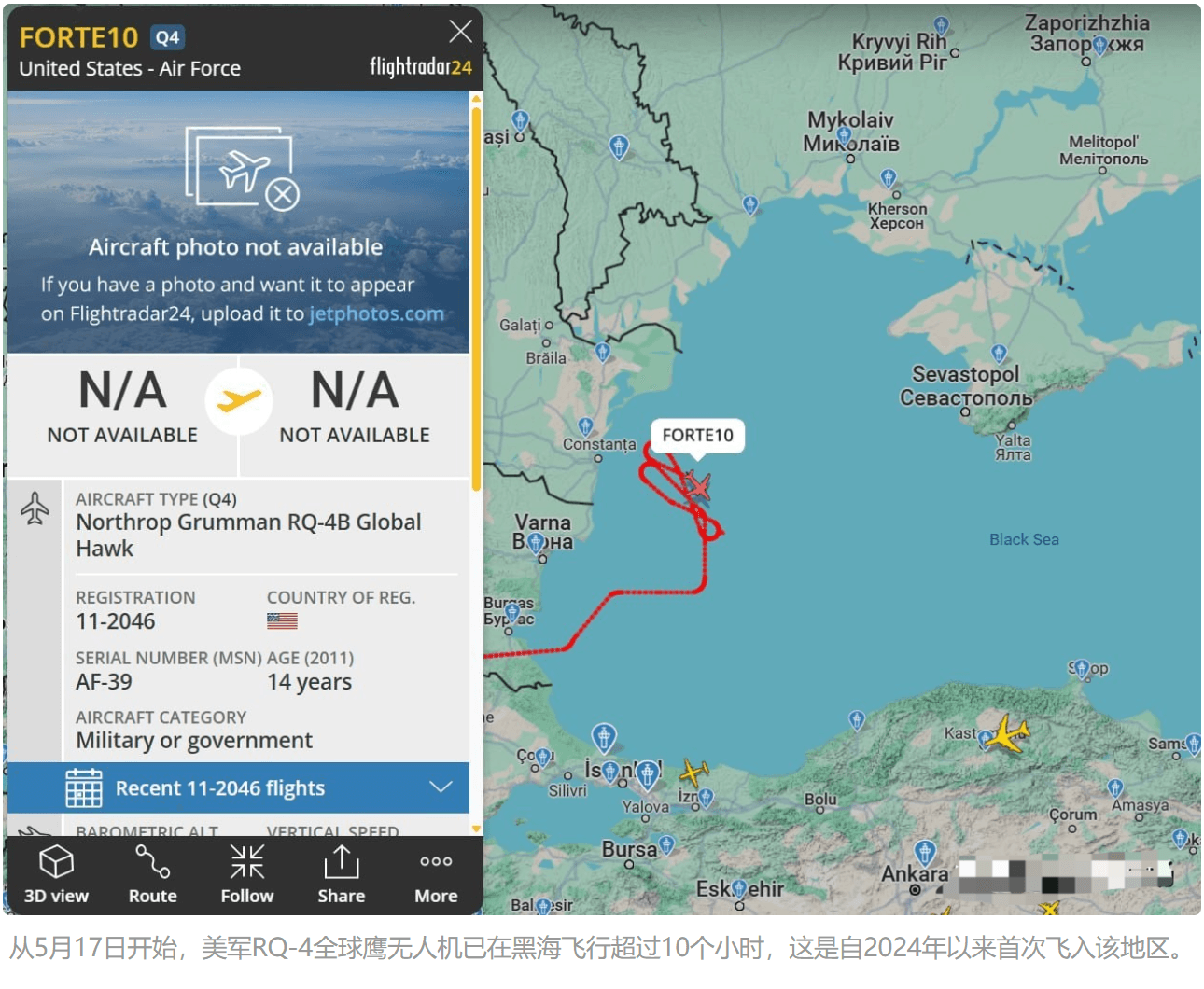Click the panel's vertical scrollbar

476,299
